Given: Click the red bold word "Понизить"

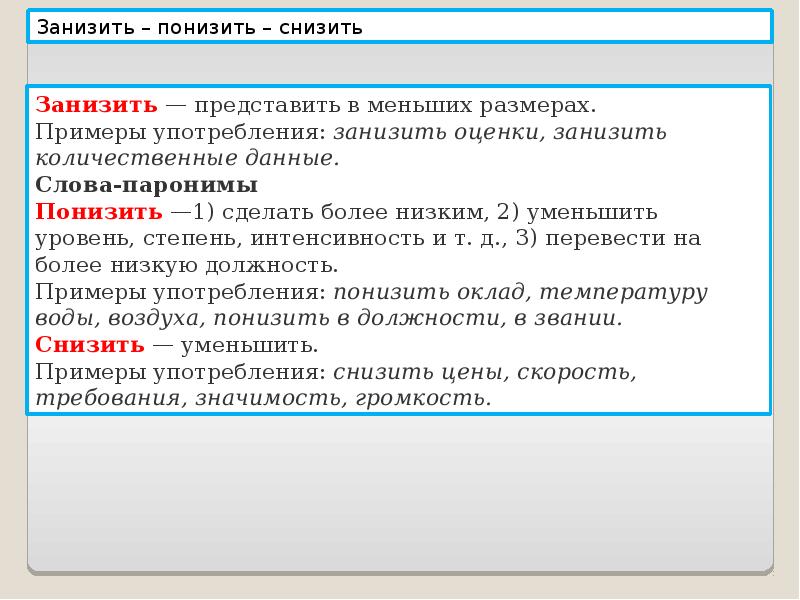Looking at the screenshot, I should tap(98, 212).
